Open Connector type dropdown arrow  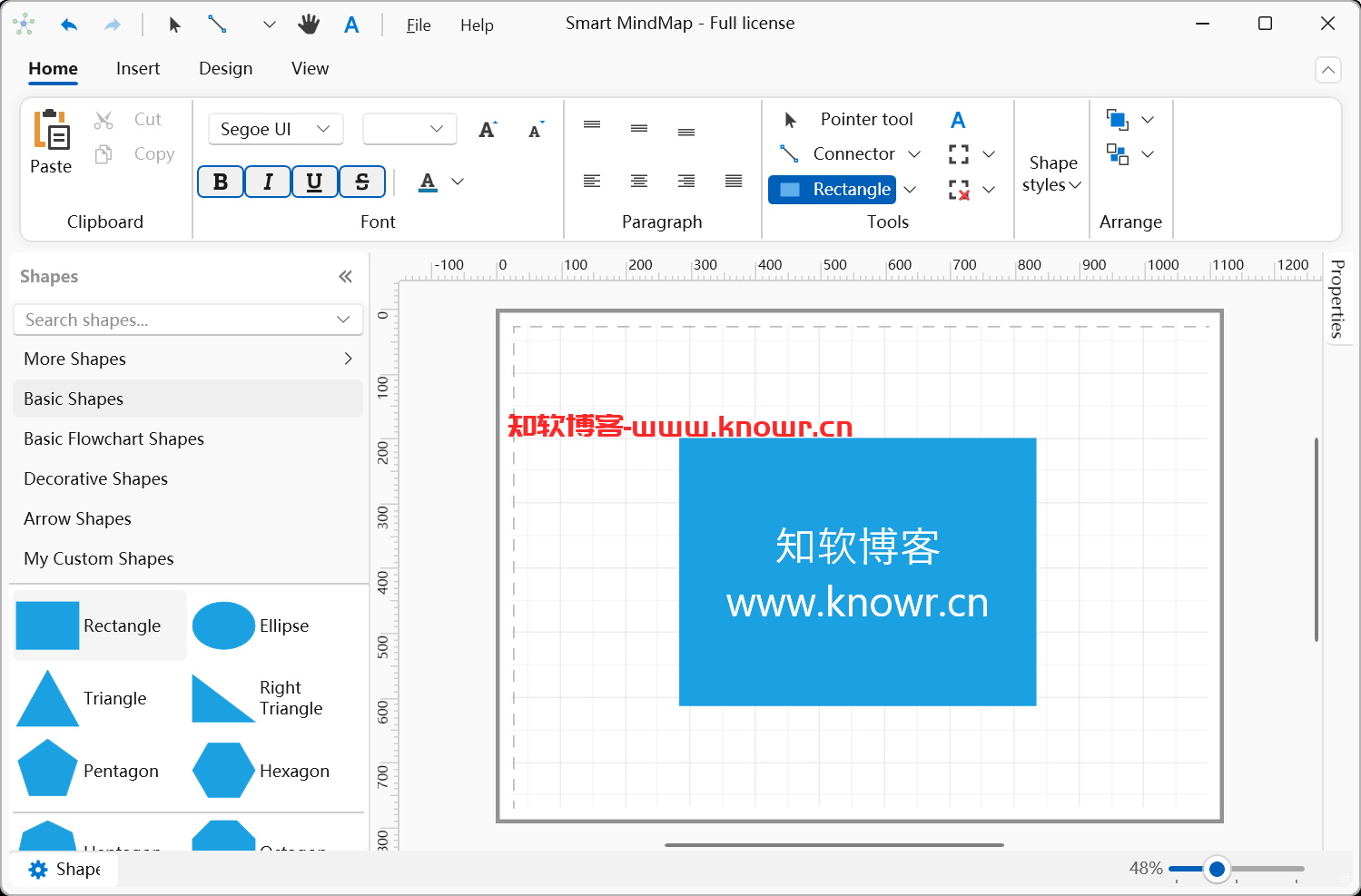tap(914, 154)
